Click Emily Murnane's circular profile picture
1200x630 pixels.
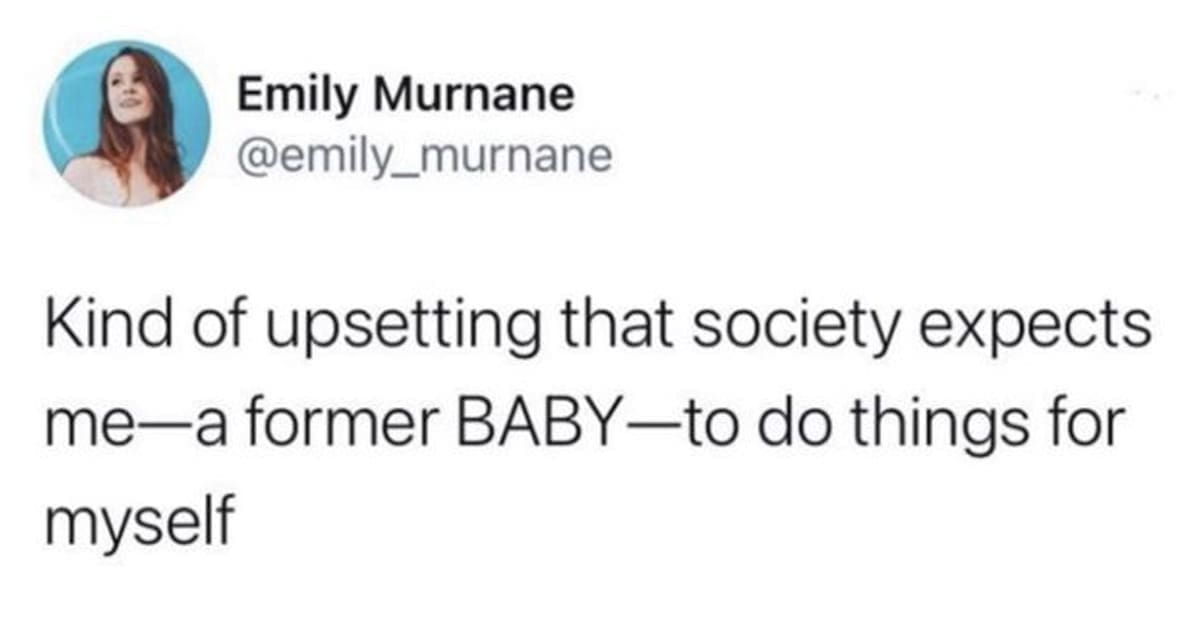coord(126,124)
